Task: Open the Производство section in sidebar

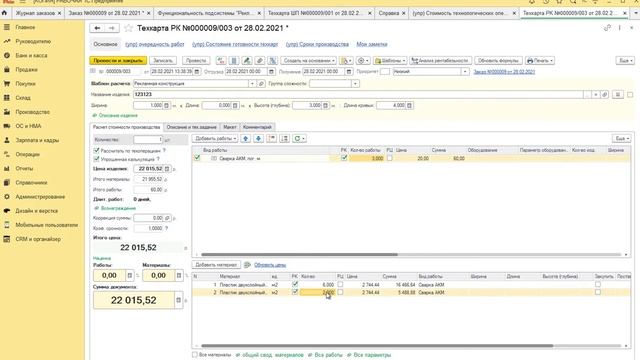Action: coord(33,112)
